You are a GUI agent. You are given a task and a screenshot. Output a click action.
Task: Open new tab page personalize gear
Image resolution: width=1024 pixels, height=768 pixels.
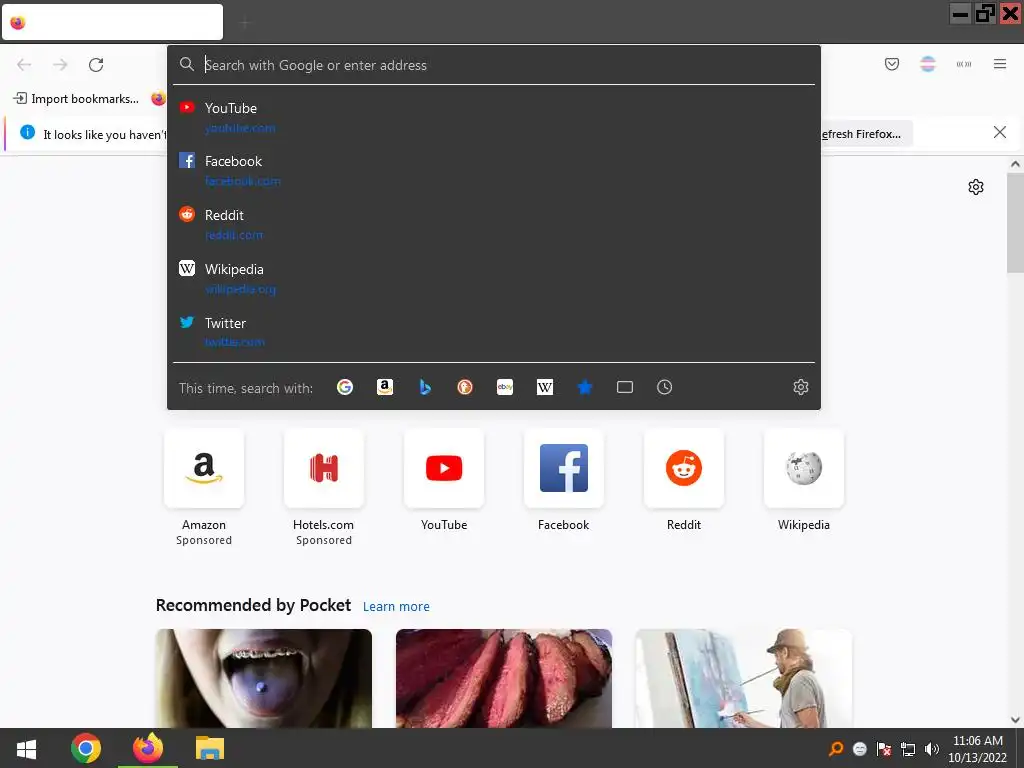click(x=975, y=187)
